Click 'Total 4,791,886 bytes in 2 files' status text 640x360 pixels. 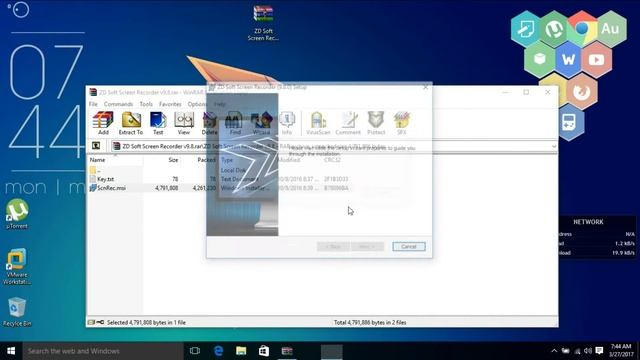(370, 322)
